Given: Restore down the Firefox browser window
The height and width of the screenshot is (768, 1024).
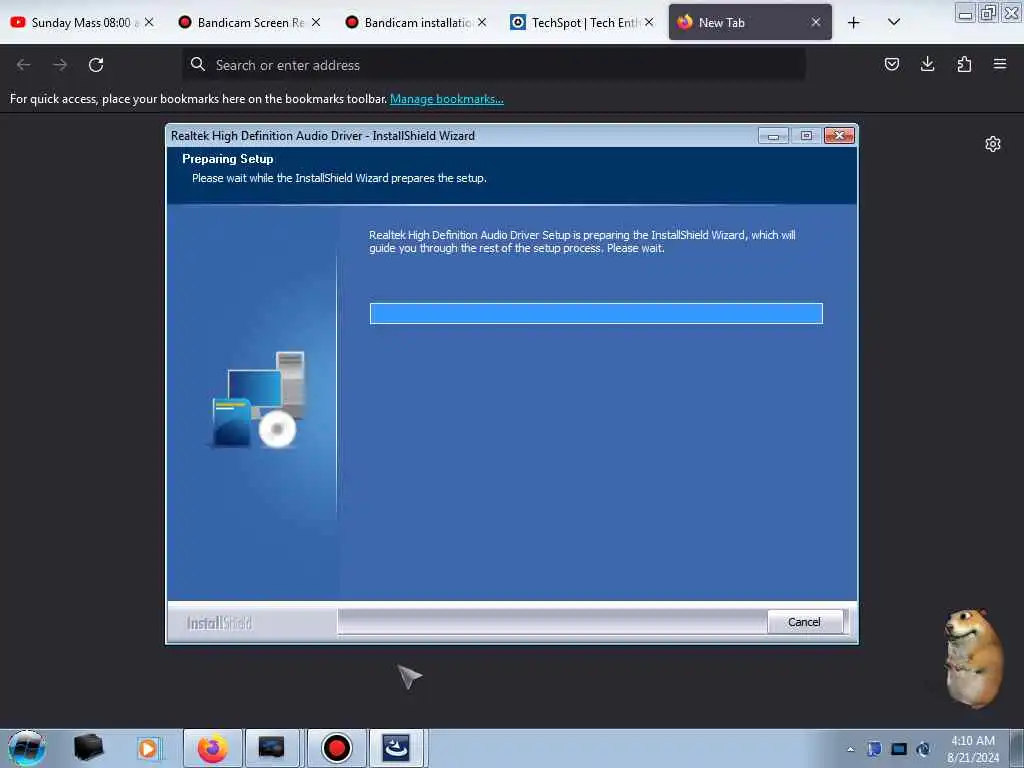Looking at the screenshot, I should pyautogui.click(x=989, y=12).
